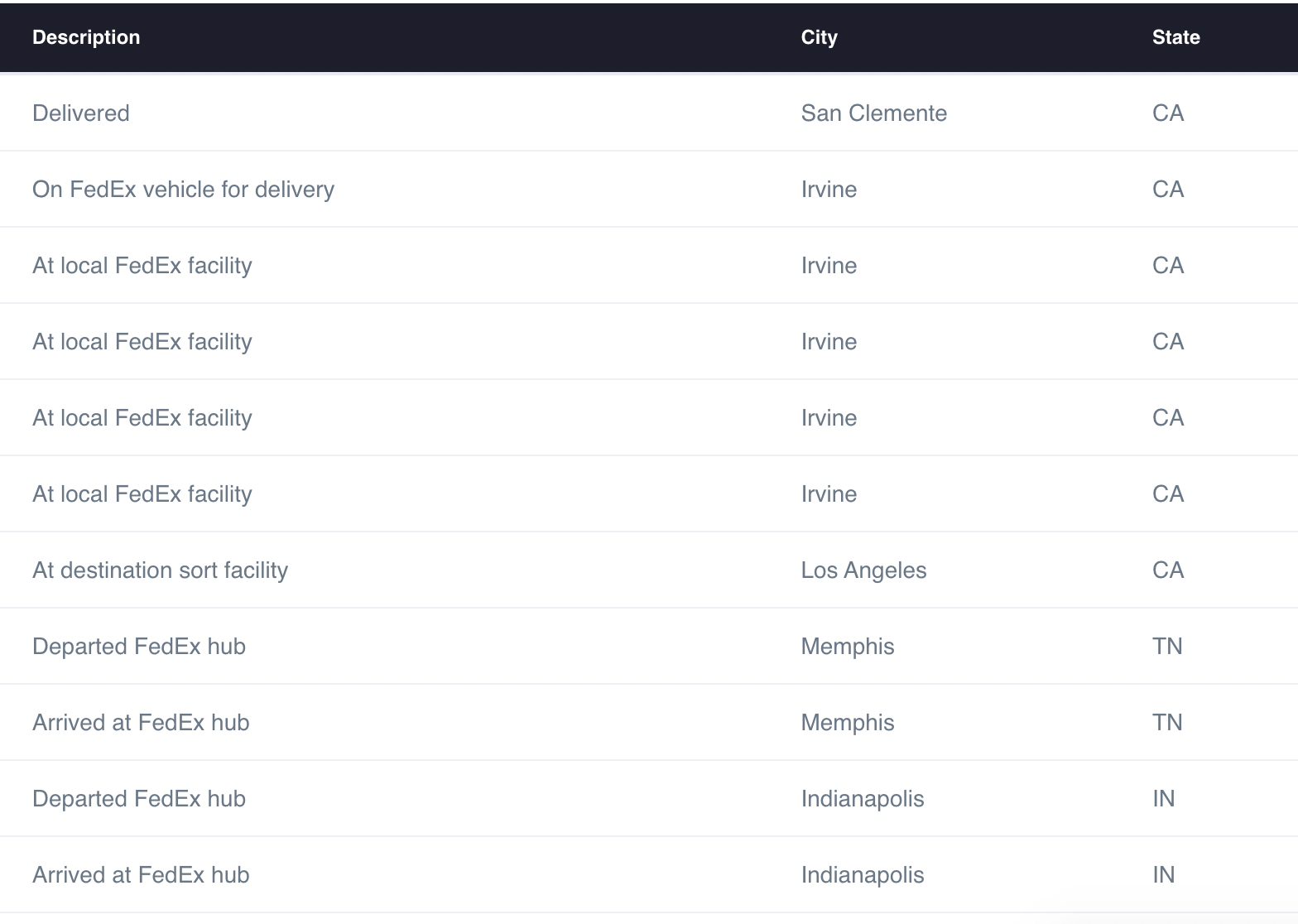Screen dimensions: 1298x924
Task: Select At destination sort facility entry
Action: [x=160, y=570]
